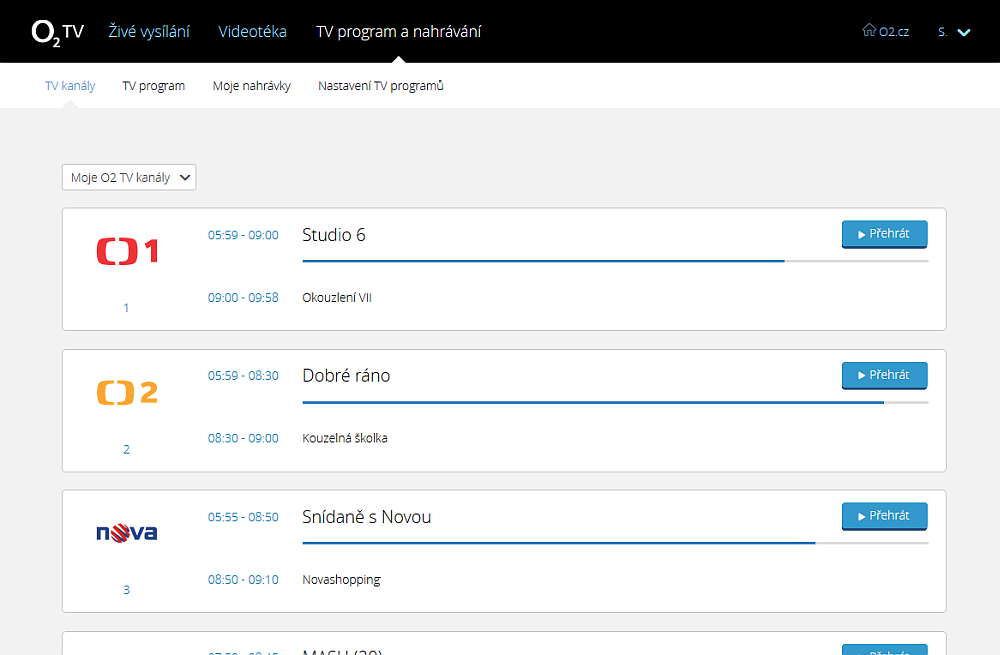The height and width of the screenshot is (655, 1000).
Task: Open the Studio 6 programme title
Action: 334,235
